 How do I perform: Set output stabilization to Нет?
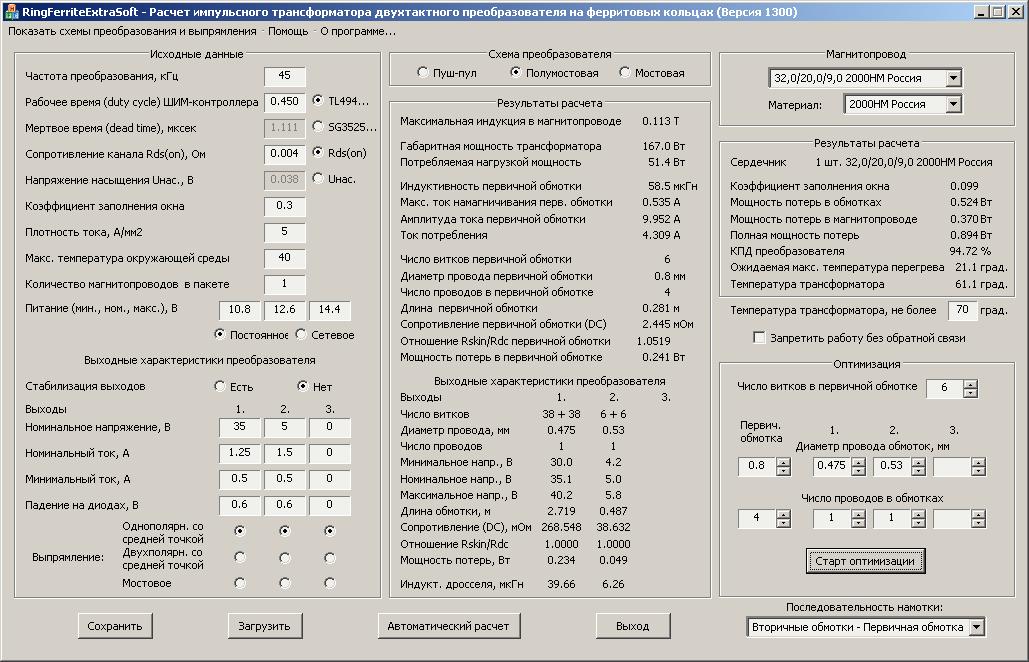(315, 386)
